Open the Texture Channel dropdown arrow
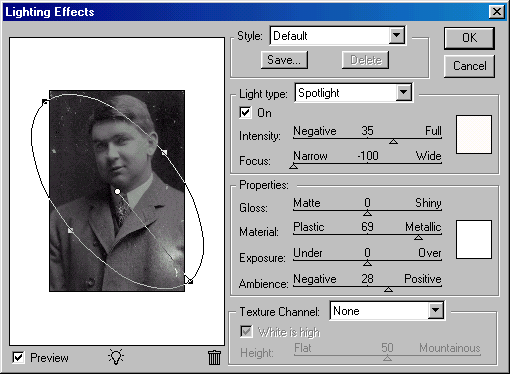The width and height of the screenshot is (510, 374). tap(435, 311)
